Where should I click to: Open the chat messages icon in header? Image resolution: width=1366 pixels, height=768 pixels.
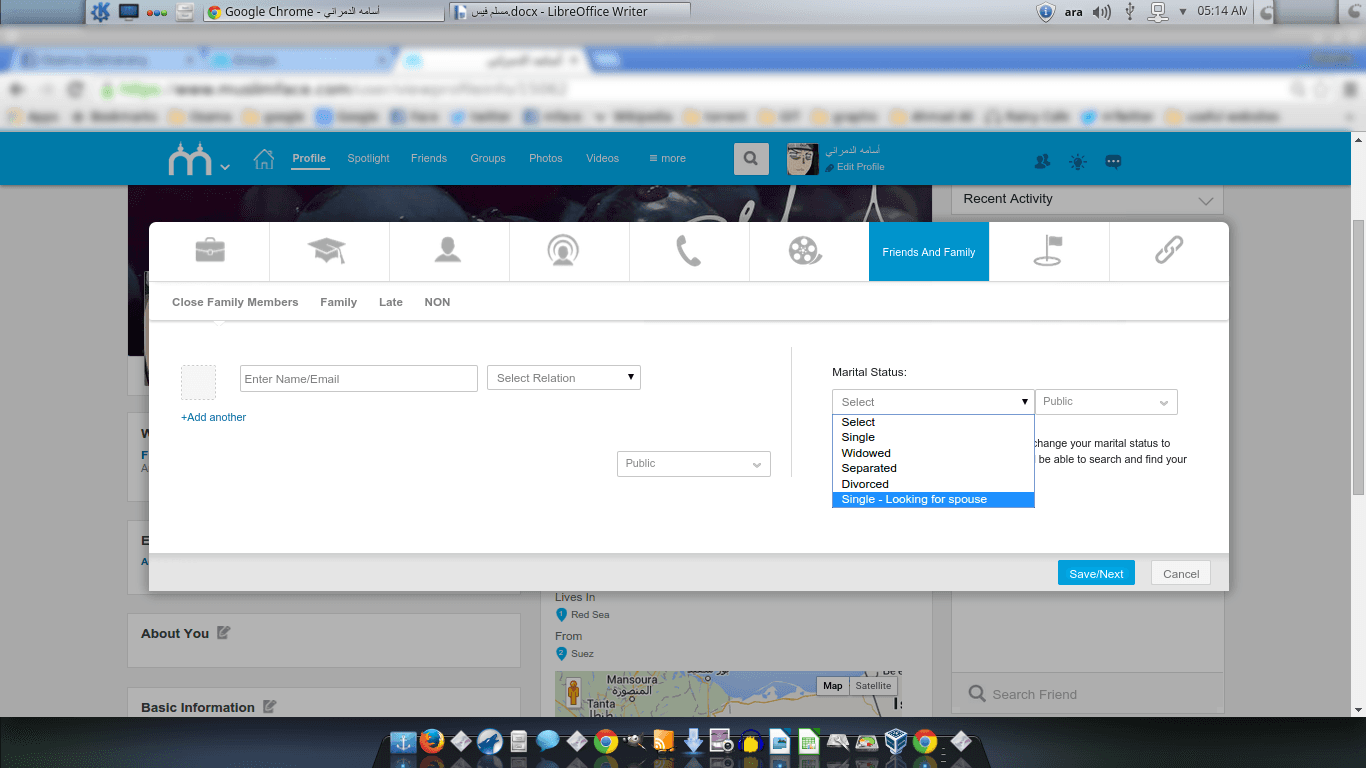click(x=1113, y=161)
